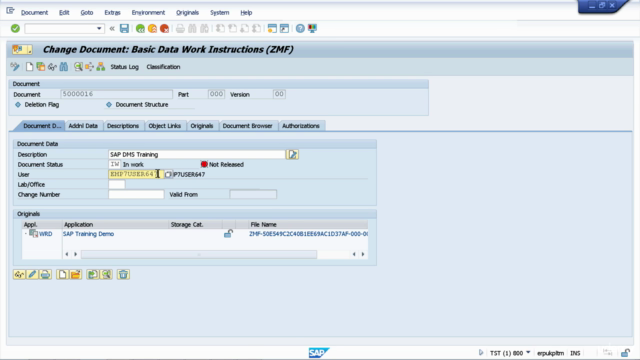The width and height of the screenshot is (640, 360).
Task: Click the Change Original pencil button
Action: pyautogui.click(x=32, y=274)
